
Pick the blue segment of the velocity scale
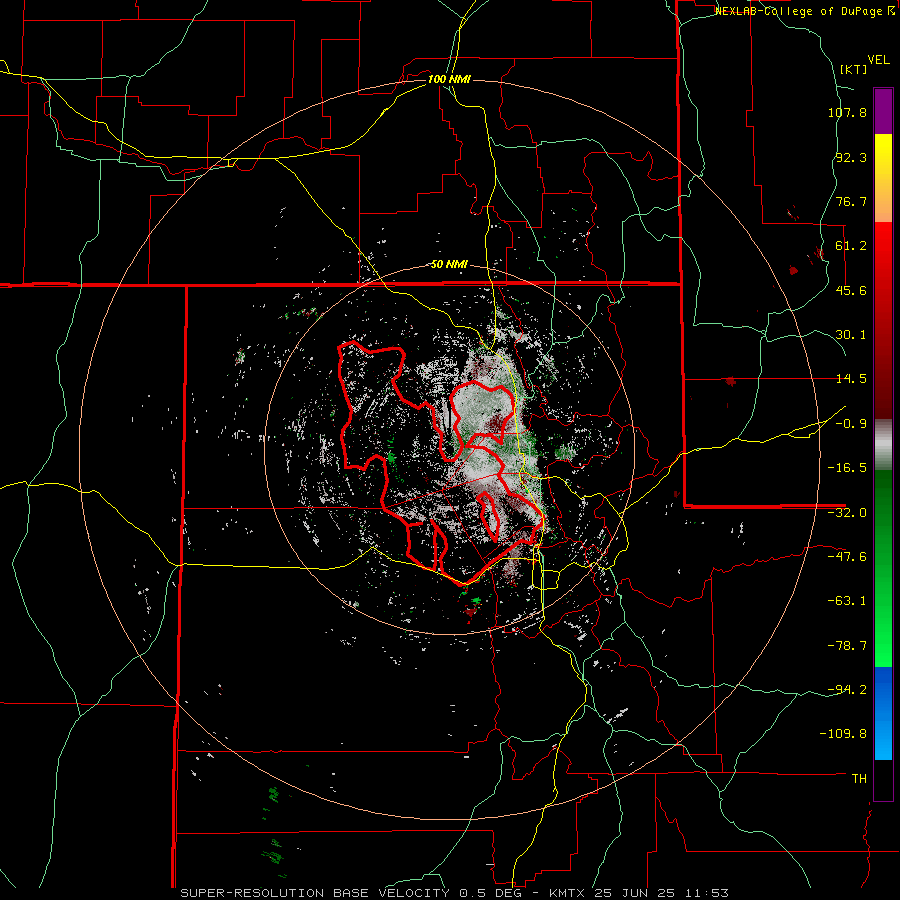[883, 713]
